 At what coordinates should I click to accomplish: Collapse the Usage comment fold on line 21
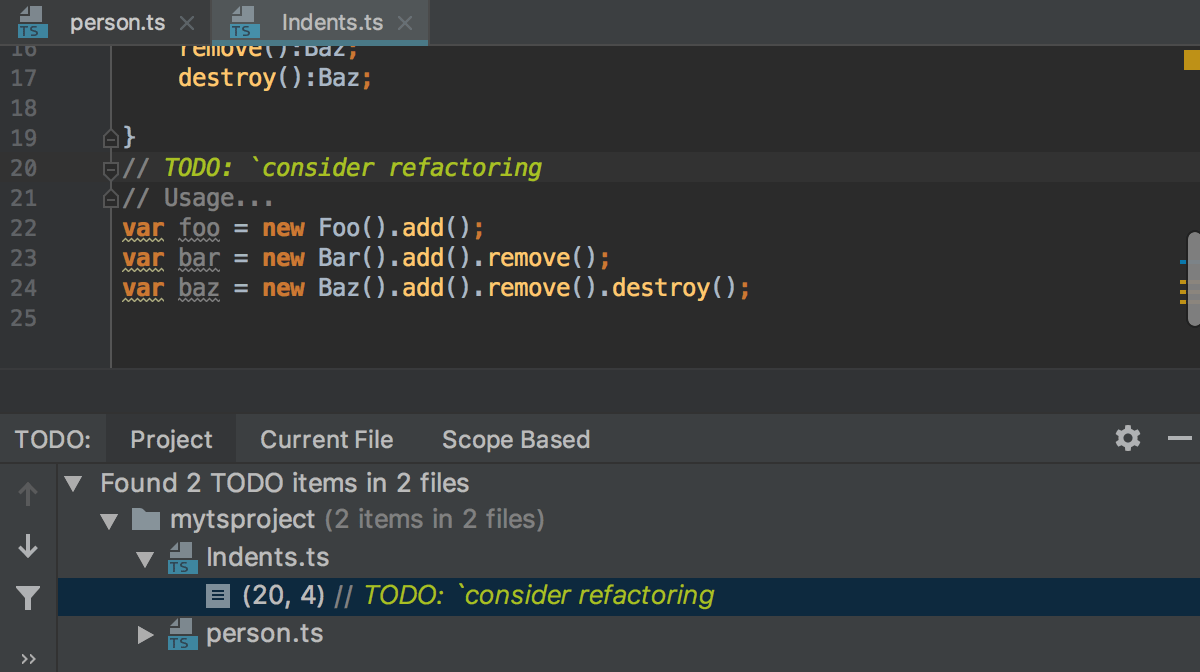click(110, 198)
